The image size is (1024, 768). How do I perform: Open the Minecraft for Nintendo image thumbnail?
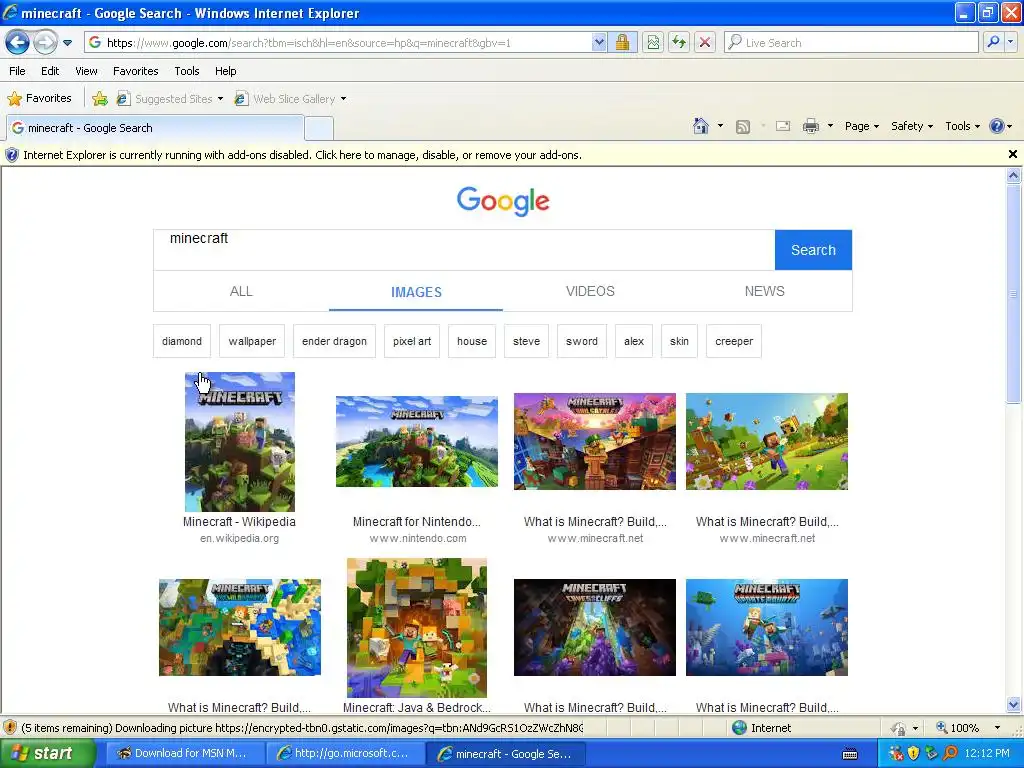pos(417,441)
